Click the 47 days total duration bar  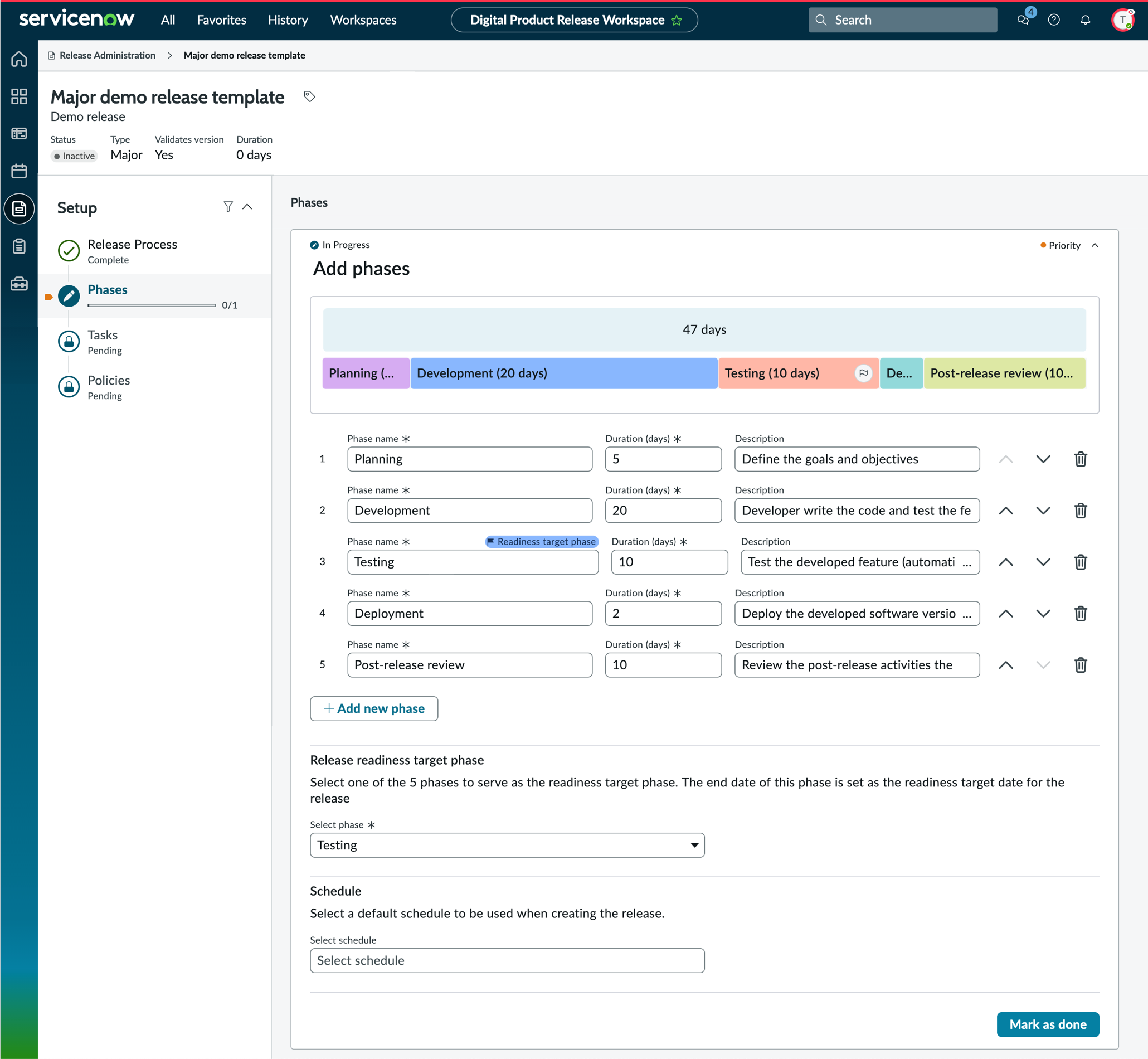pyautogui.click(x=704, y=329)
